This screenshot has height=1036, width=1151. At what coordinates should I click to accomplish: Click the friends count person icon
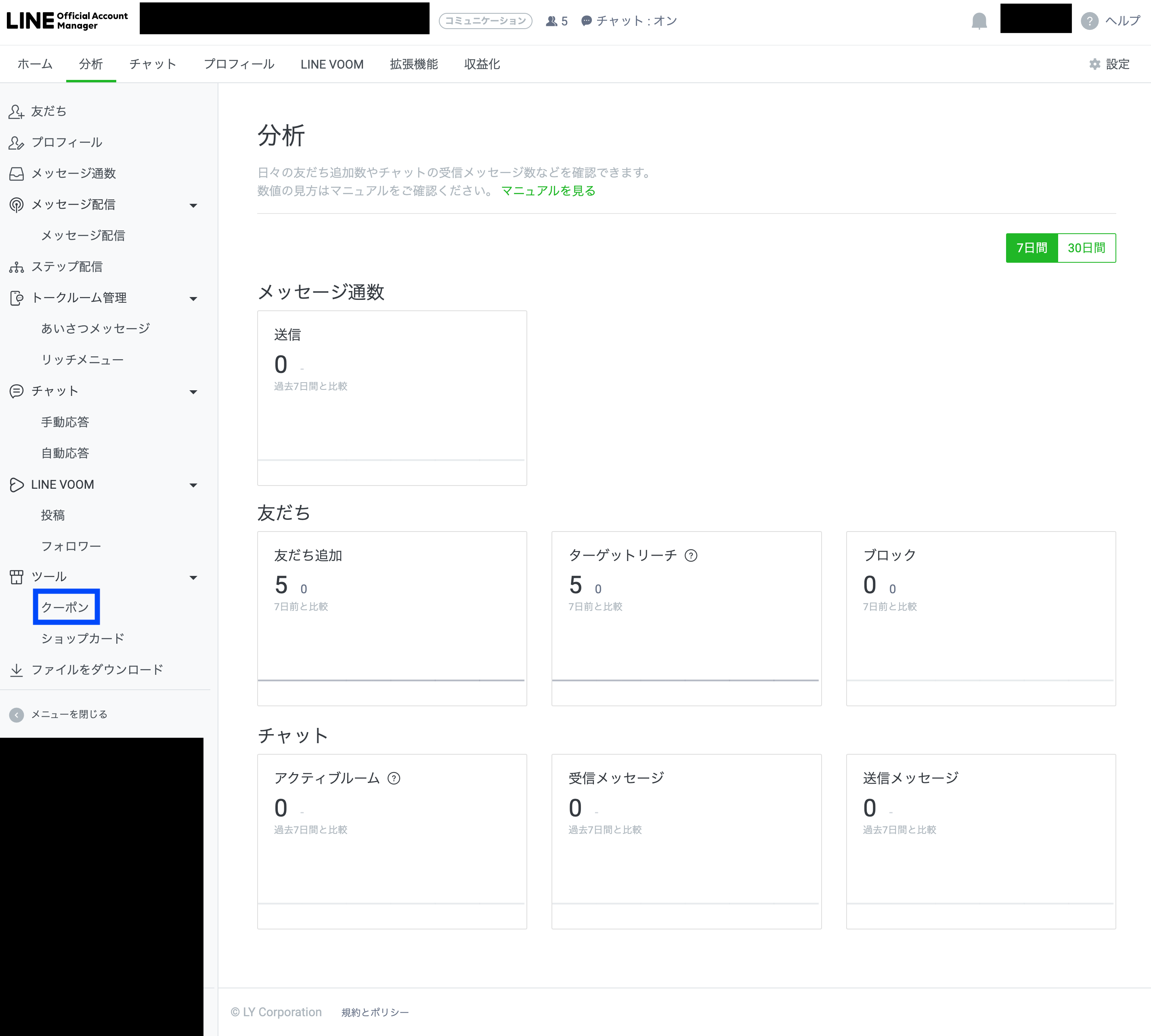coord(551,21)
